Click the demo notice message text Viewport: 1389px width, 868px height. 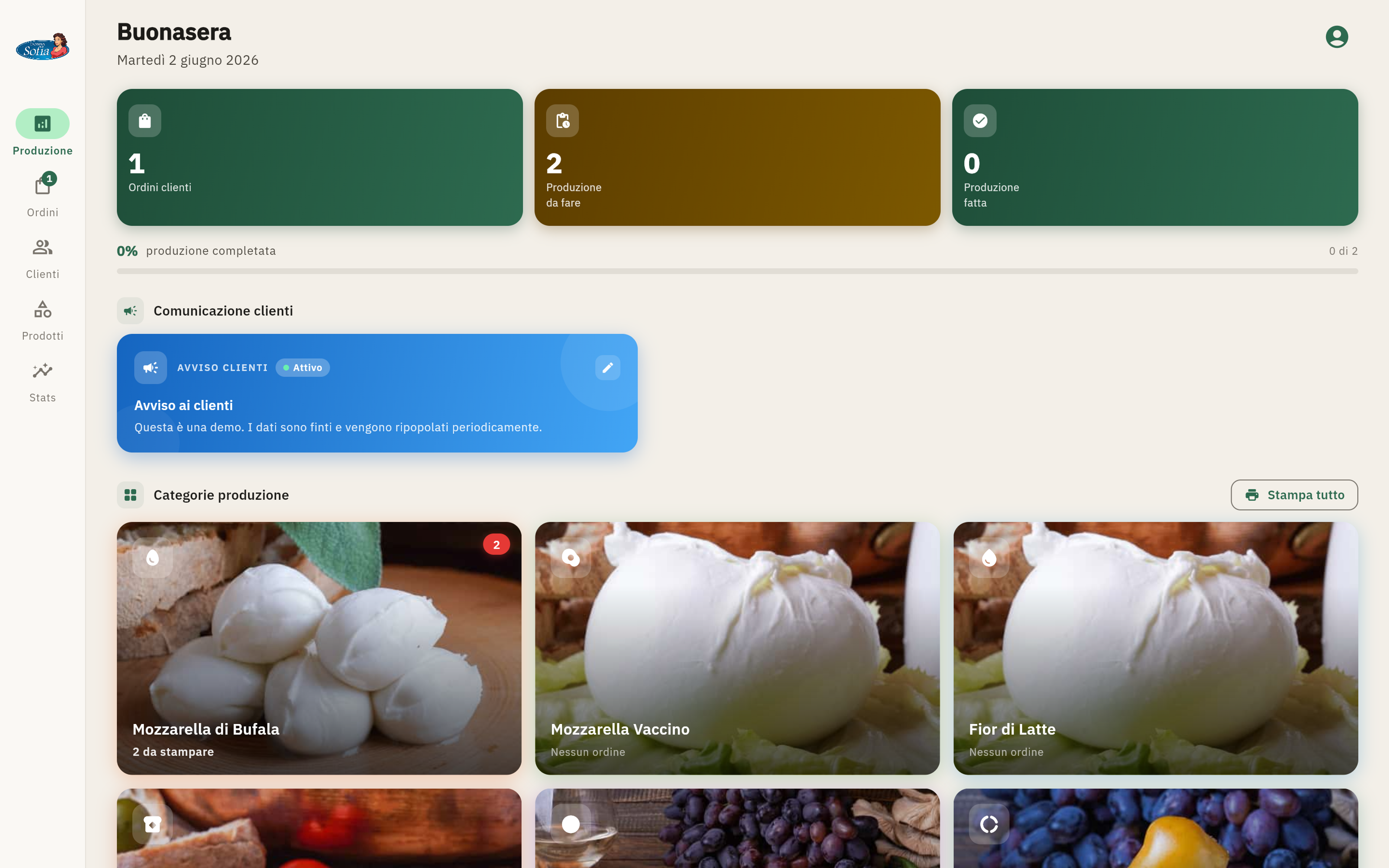click(x=338, y=427)
